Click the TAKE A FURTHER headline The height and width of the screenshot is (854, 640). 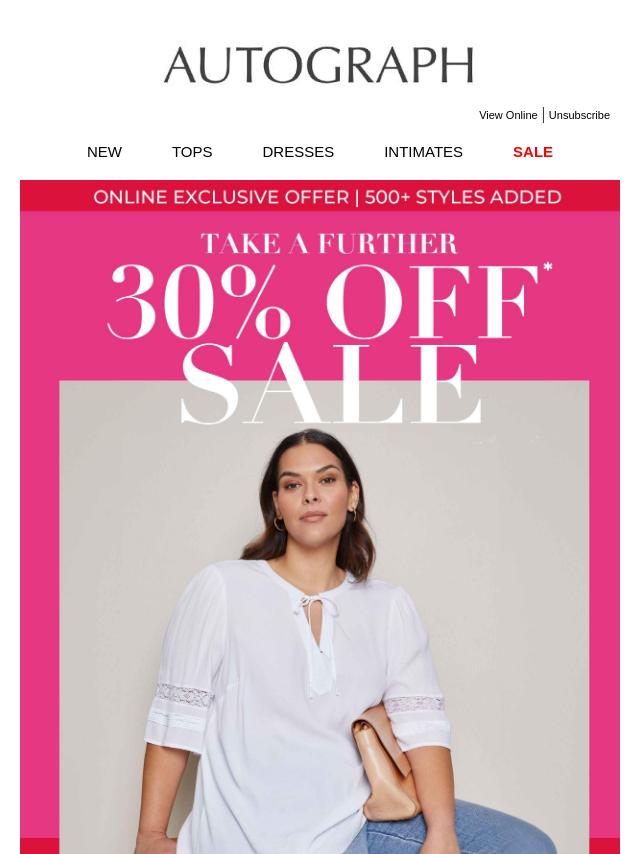(x=329, y=243)
